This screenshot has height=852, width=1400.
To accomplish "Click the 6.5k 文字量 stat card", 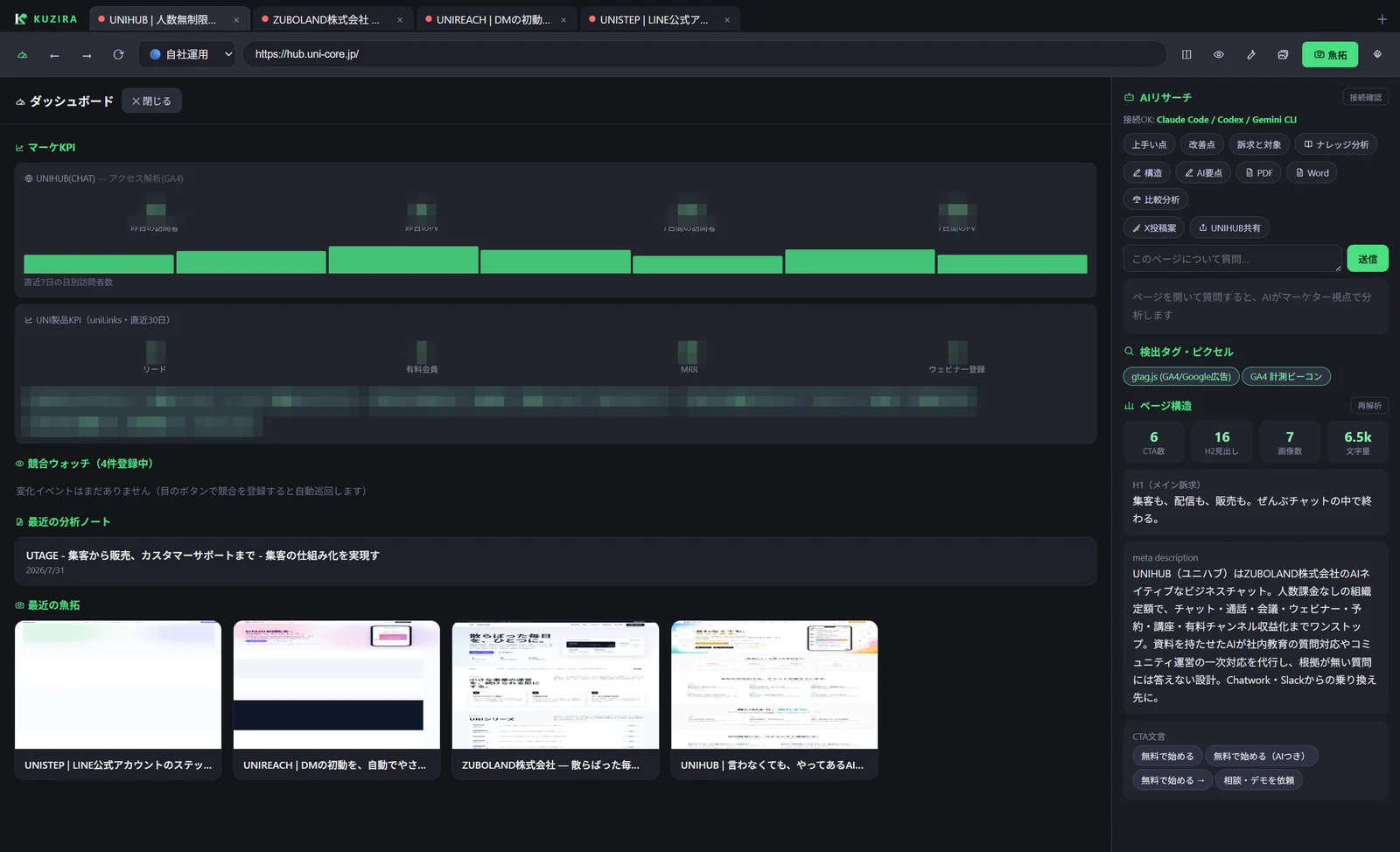I will tap(1358, 442).
